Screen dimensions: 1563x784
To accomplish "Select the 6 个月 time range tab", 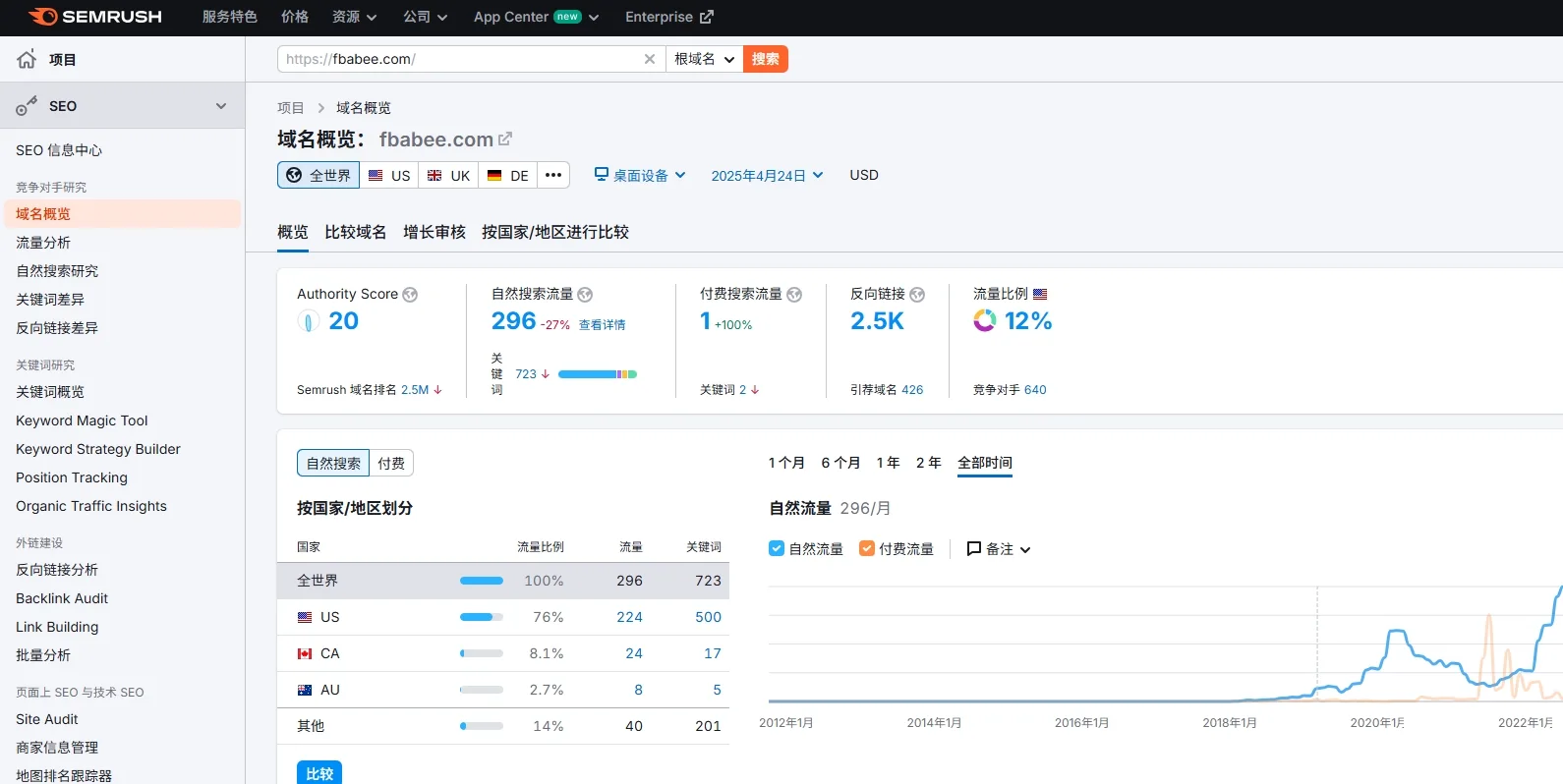I will (x=840, y=463).
